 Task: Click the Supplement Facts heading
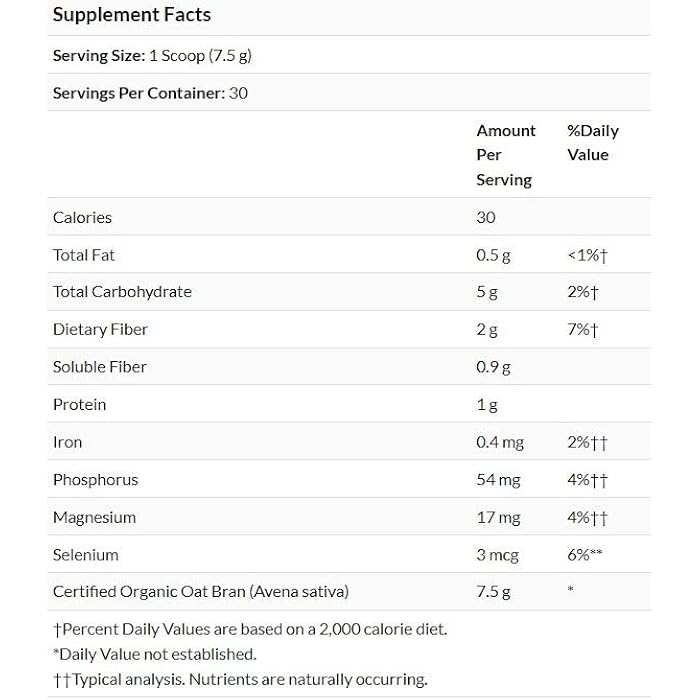[131, 15]
